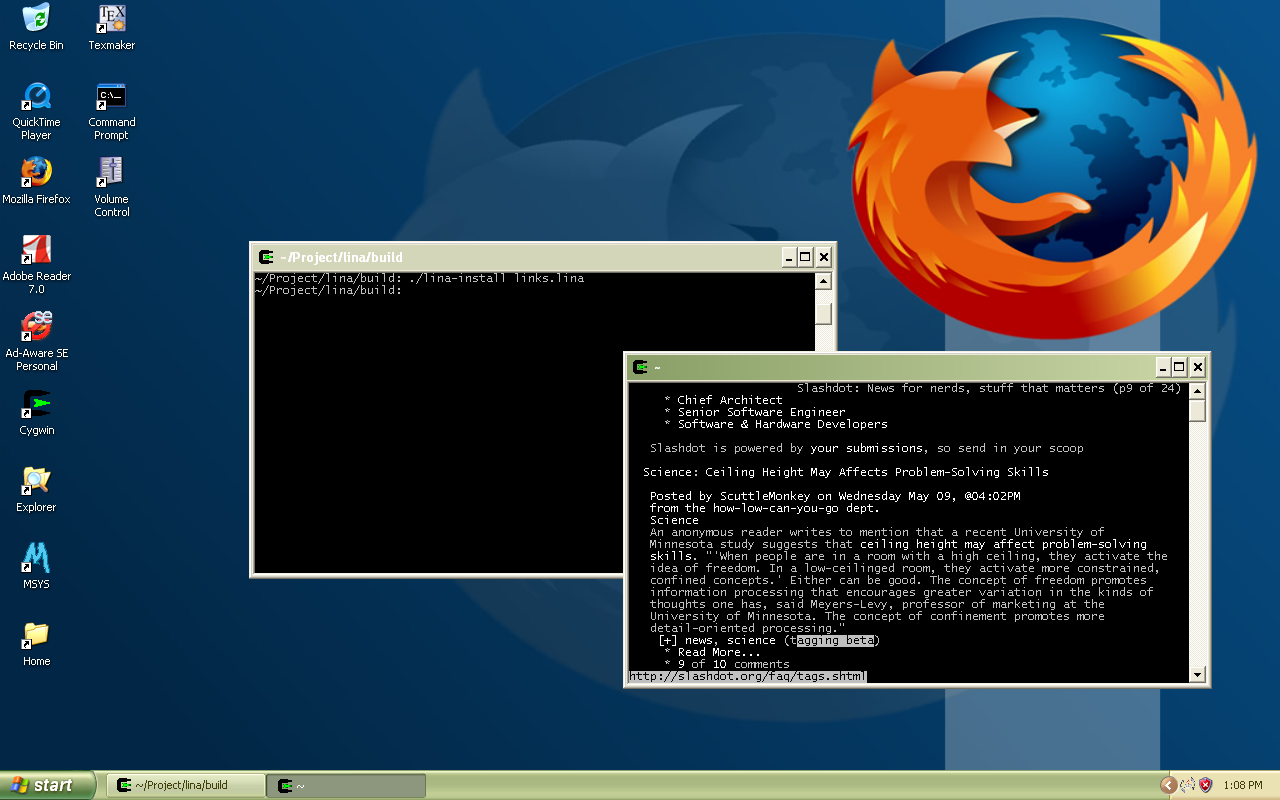Viewport: 1280px width, 800px height.
Task: Click 'Senior Software Engineer' list entry
Action: [762, 412]
